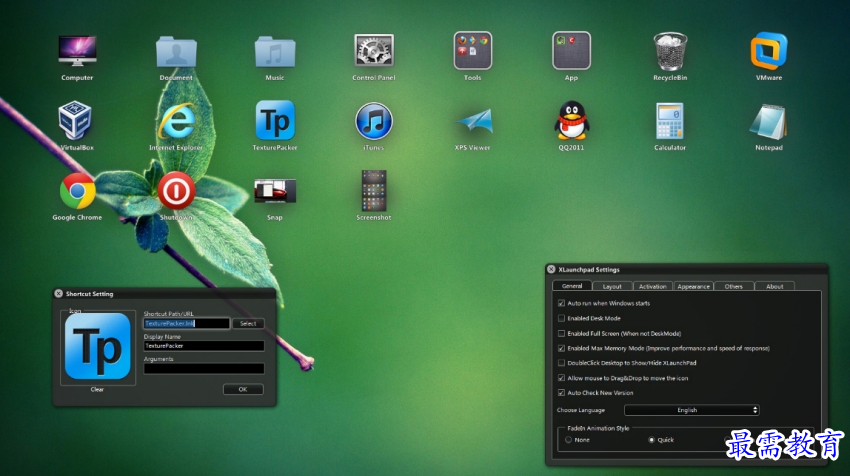
Task: Open the RecycleBin icon
Action: tap(670, 51)
